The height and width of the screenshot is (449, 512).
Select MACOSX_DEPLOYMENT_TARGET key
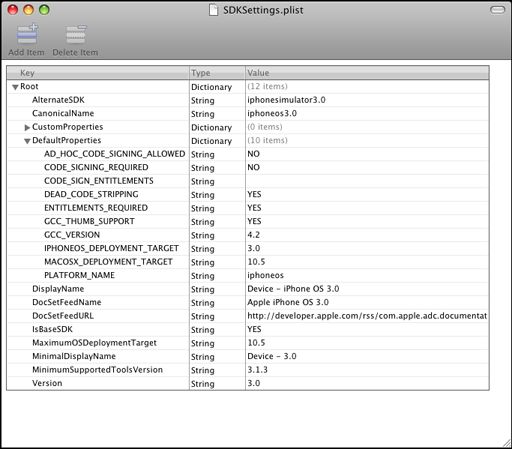tap(108, 262)
